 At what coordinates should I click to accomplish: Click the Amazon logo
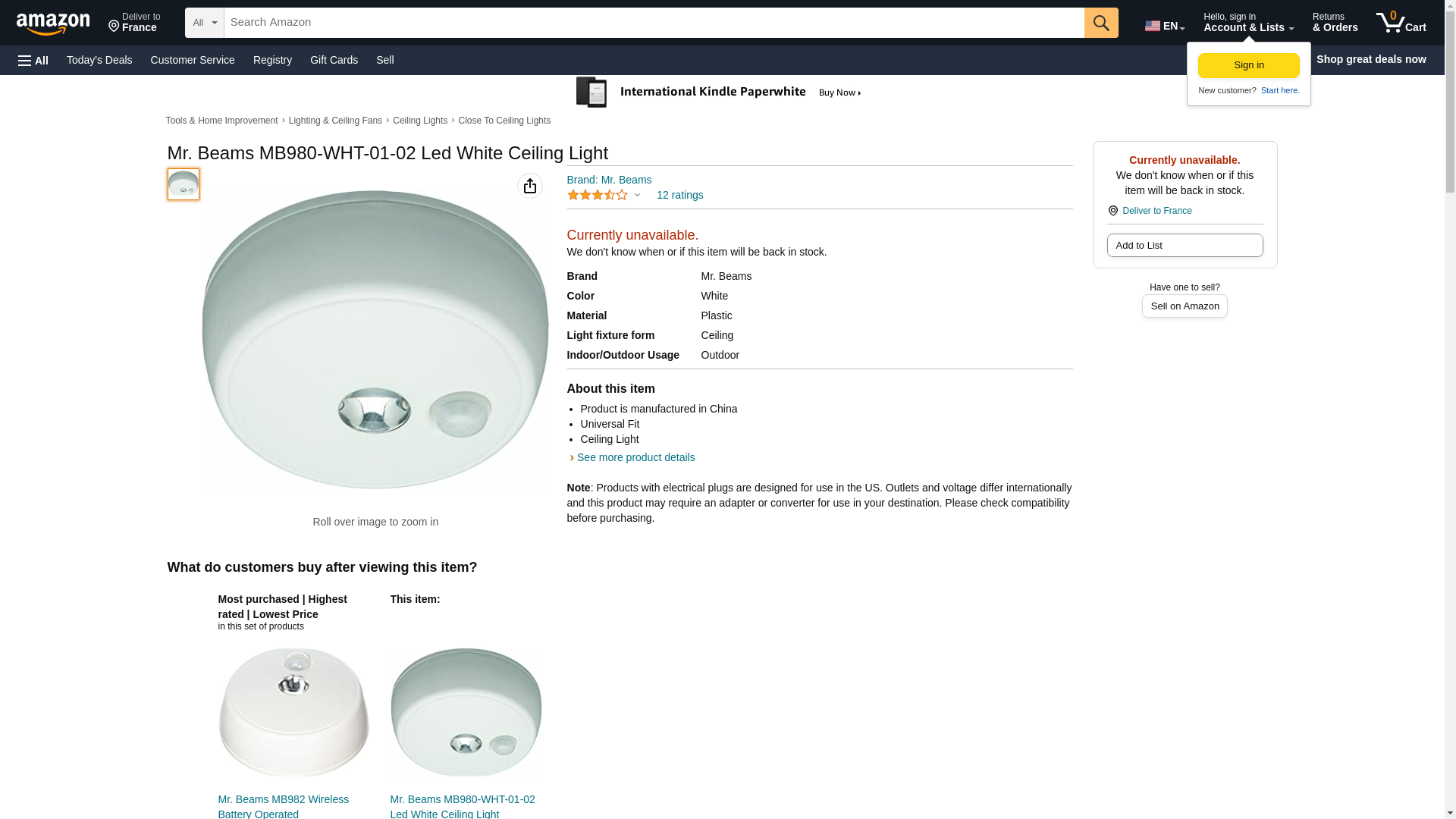[53, 24]
